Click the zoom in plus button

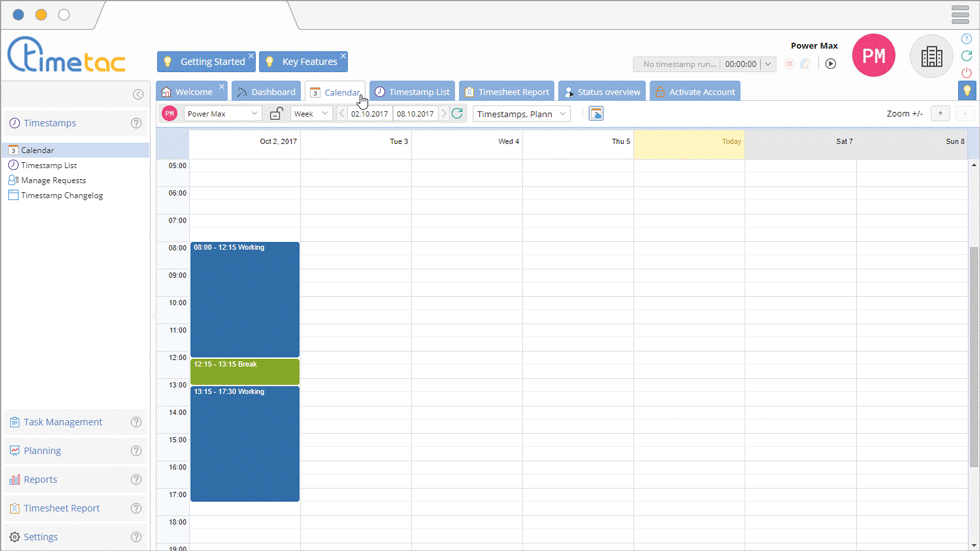(940, 114)
